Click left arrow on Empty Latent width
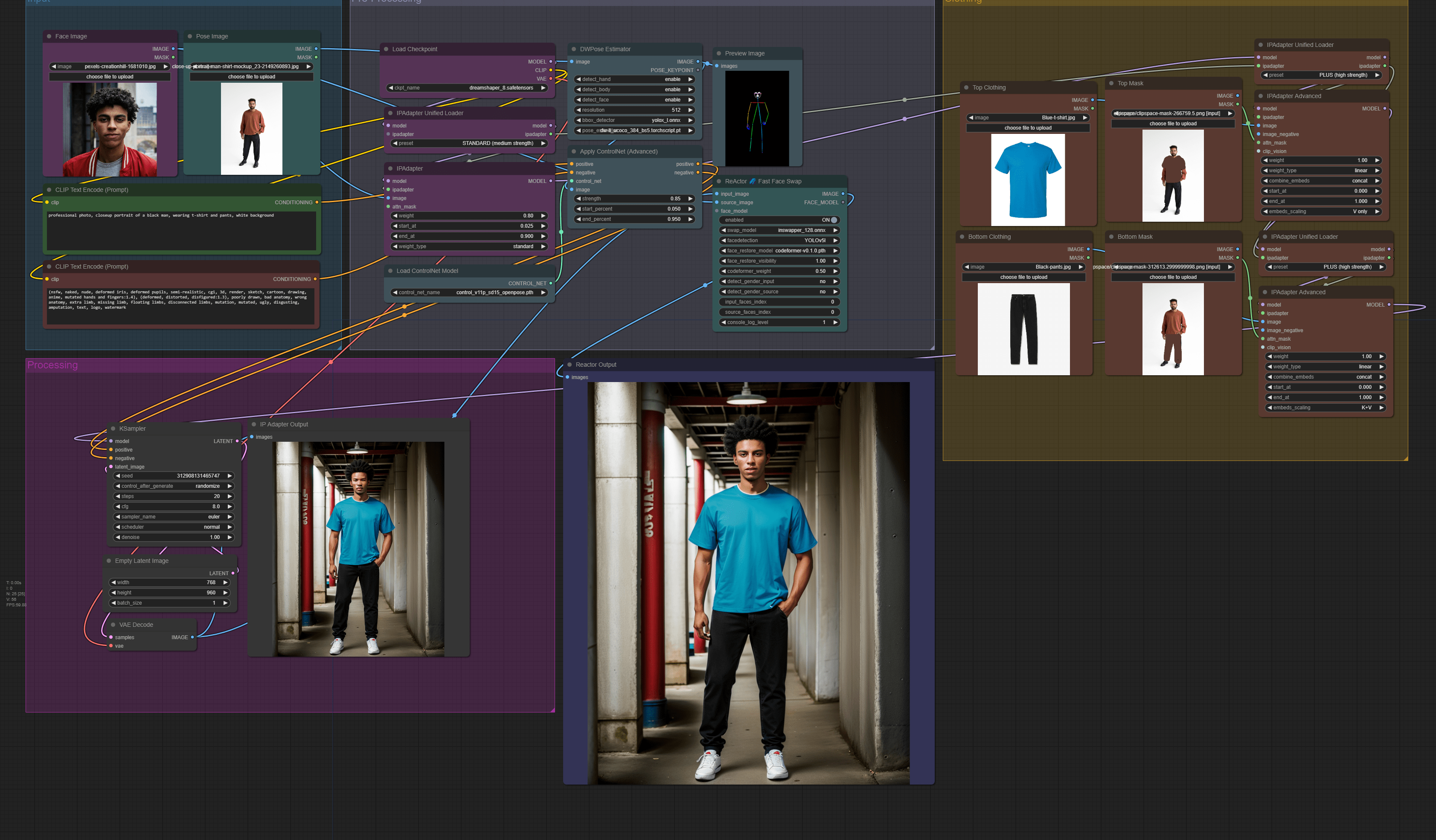The width and height of the screenshot is (1436, 840). pos(113,582)
